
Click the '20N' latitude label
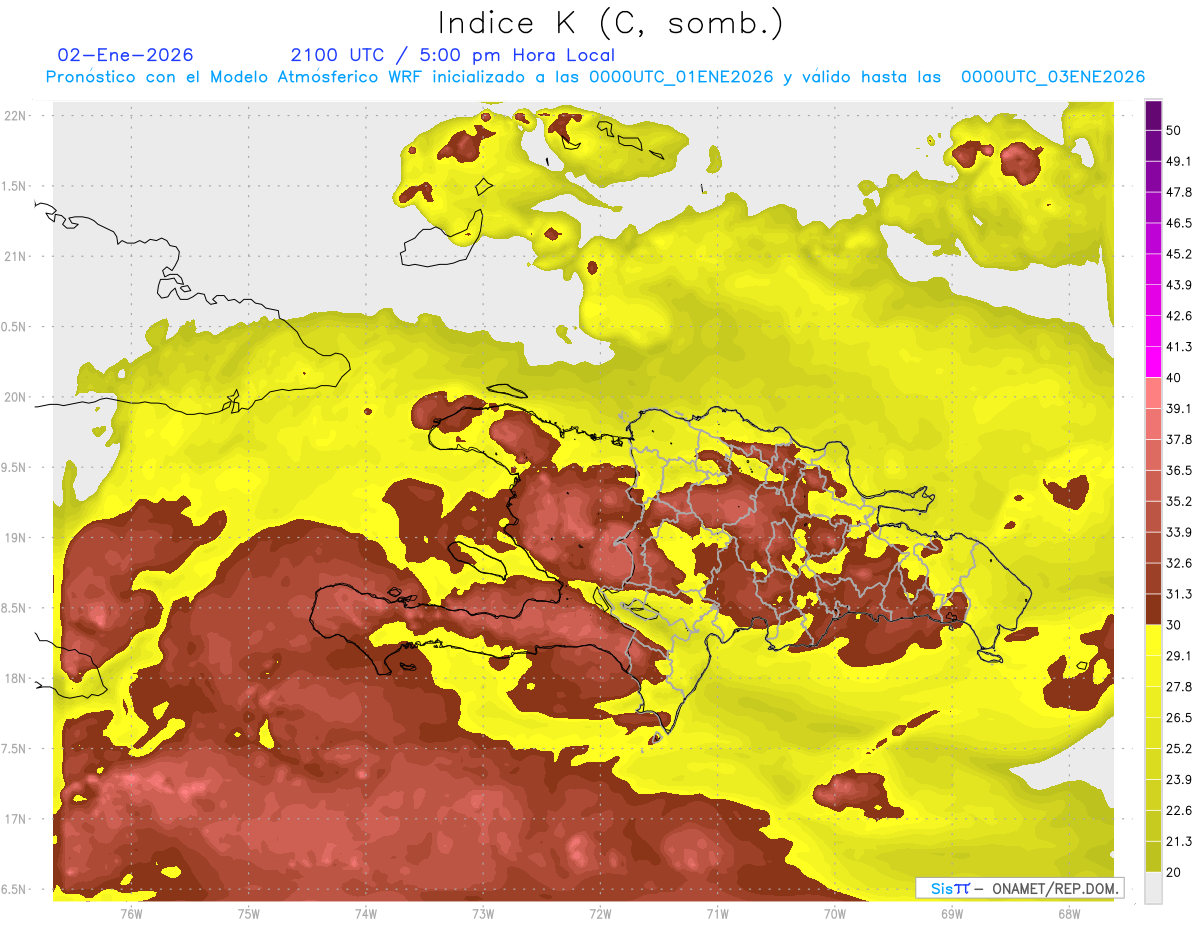click(x=16, y=397)
